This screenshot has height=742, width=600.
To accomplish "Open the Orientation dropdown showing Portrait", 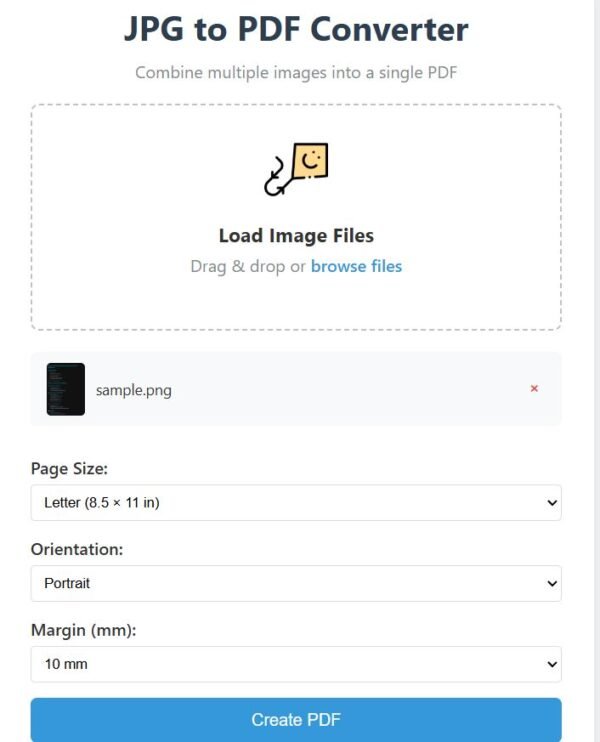I will (x=296, y=583).
